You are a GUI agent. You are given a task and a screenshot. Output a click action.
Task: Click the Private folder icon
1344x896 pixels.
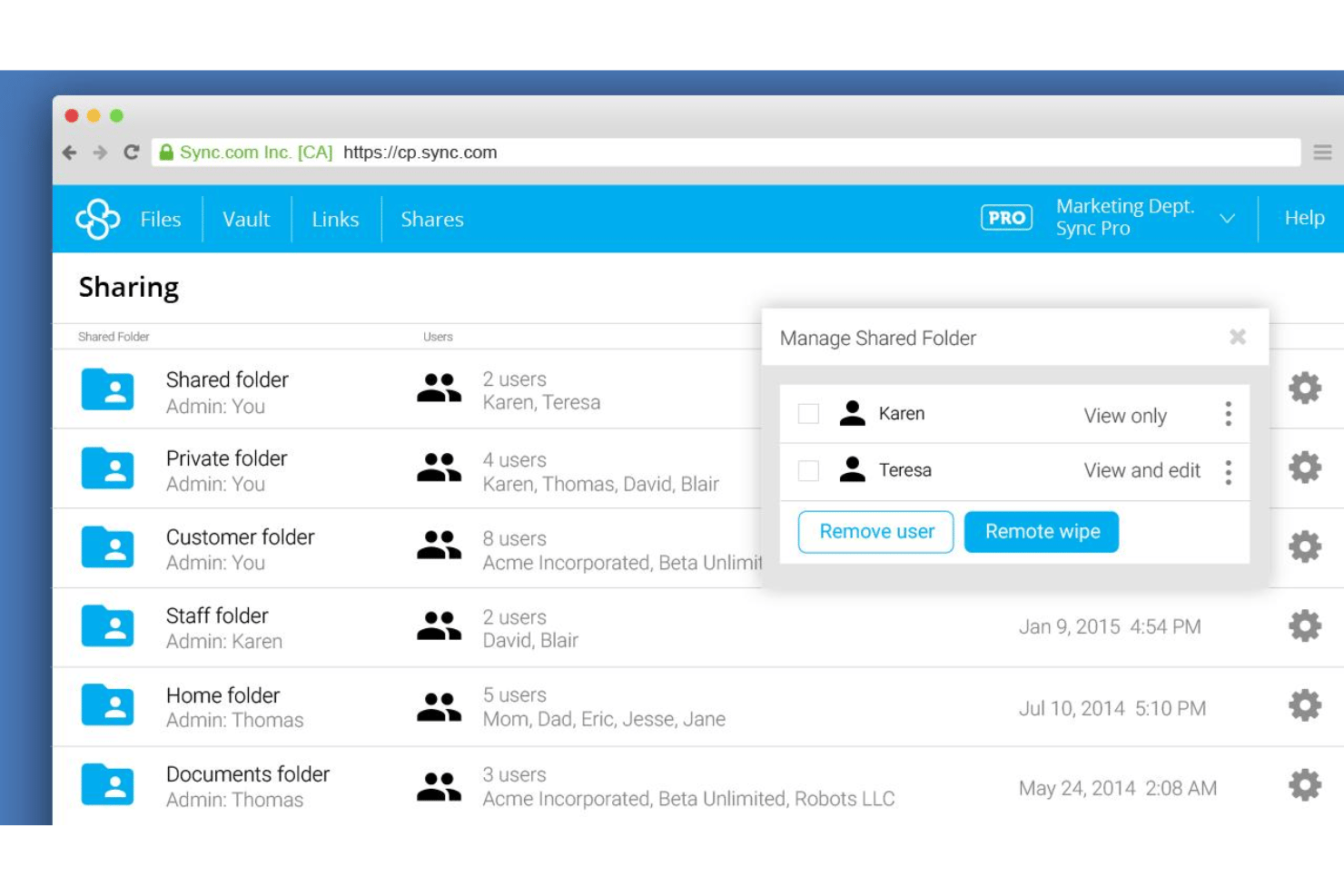(107, 468)
